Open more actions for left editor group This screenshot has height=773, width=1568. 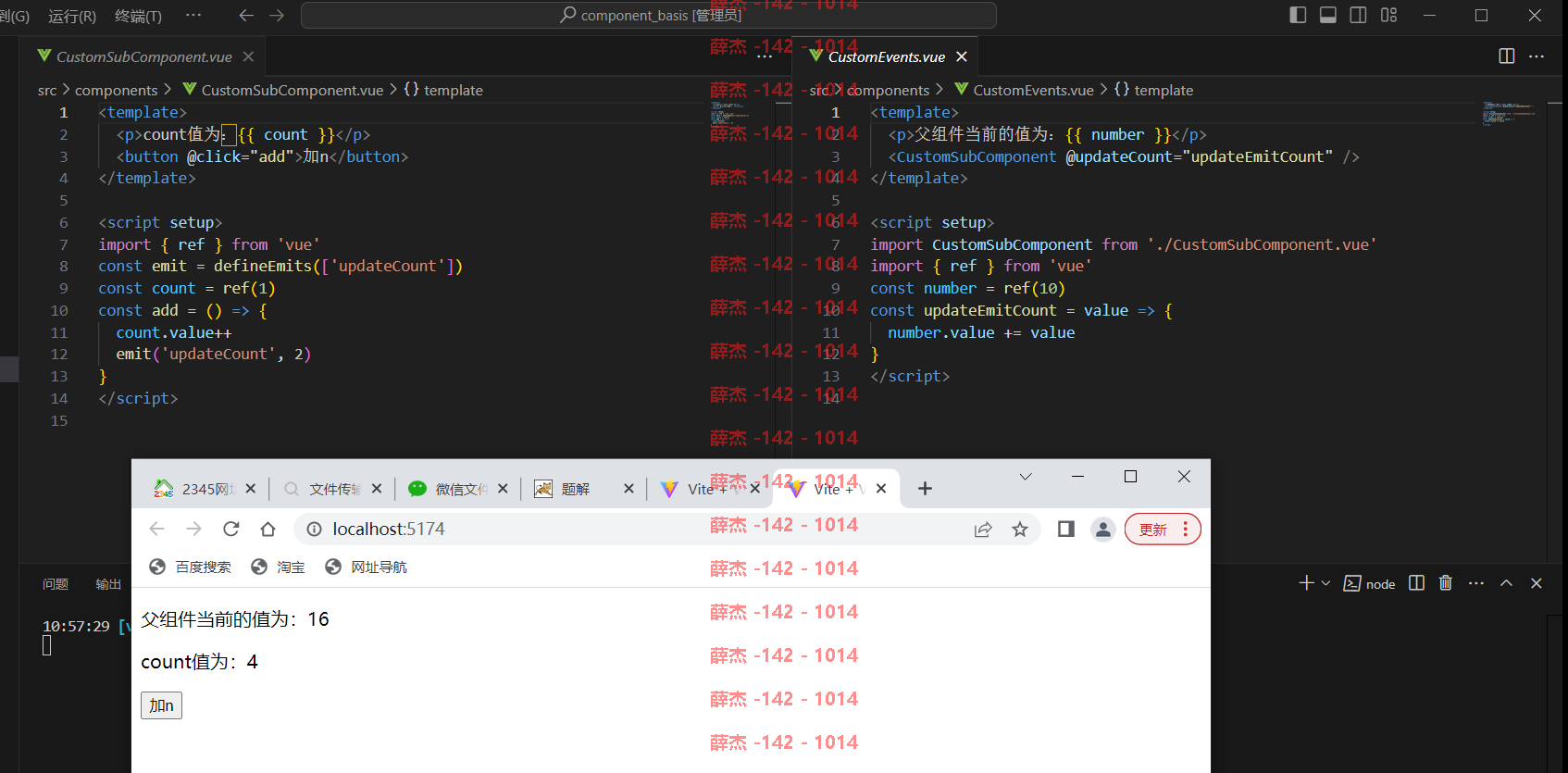tap(765, 56)
